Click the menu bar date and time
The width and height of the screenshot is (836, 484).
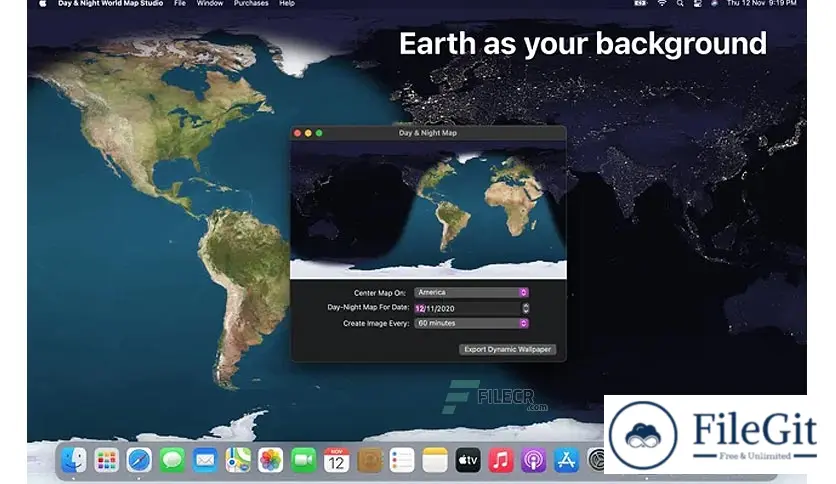(761, 3)
